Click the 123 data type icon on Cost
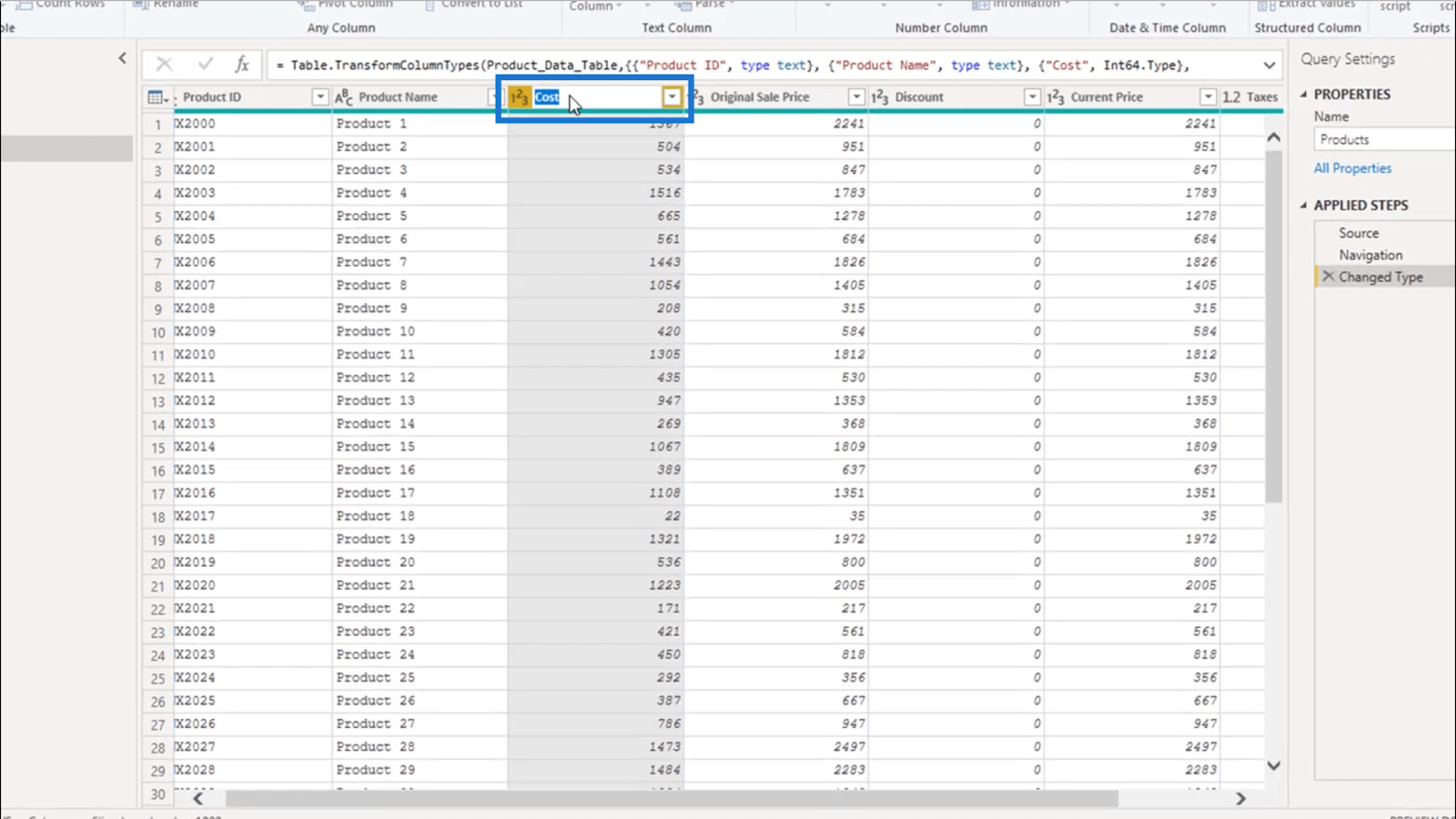 tap(520, 97)
